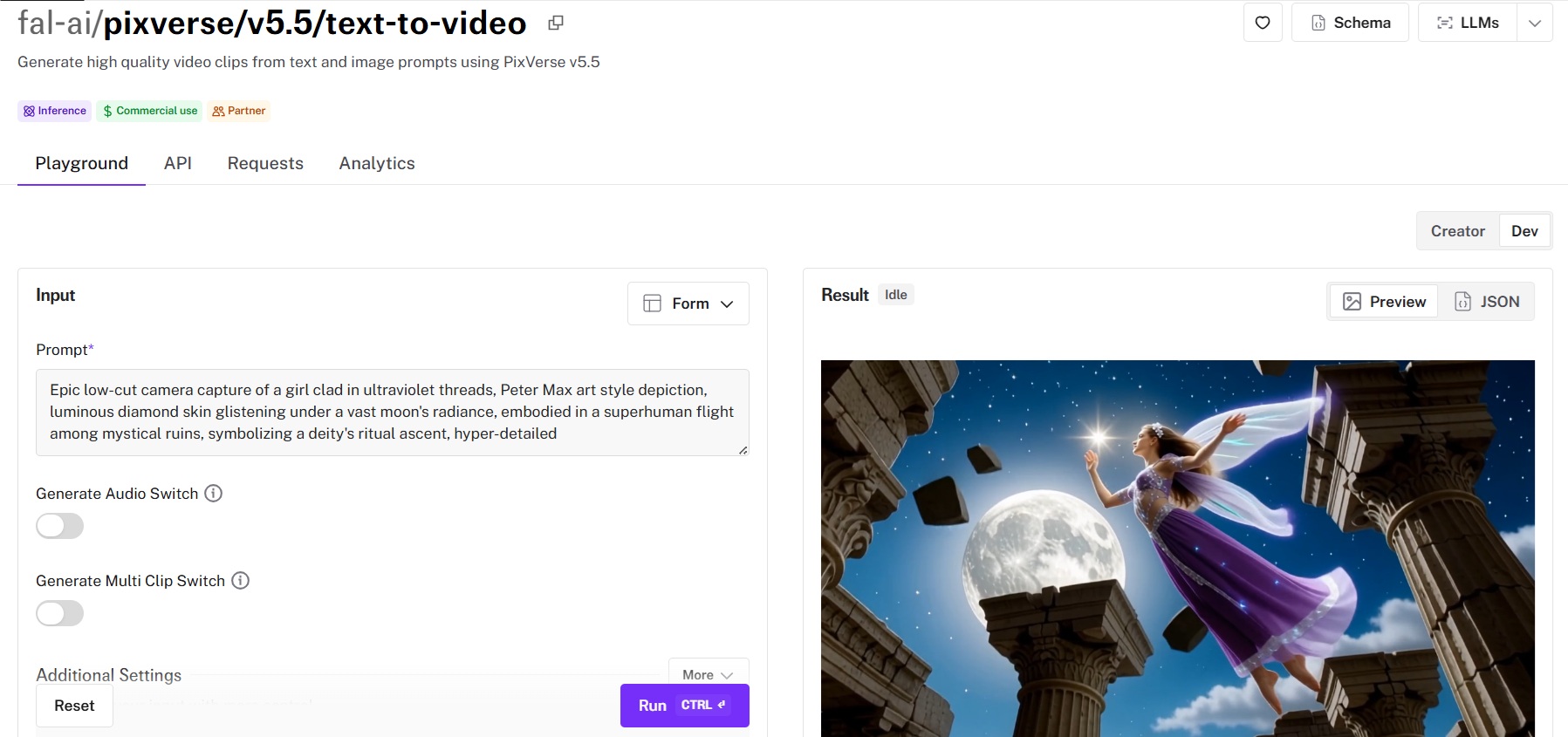Open the Schema document button
The image size is (1568, 737).
pos(1349,23)
